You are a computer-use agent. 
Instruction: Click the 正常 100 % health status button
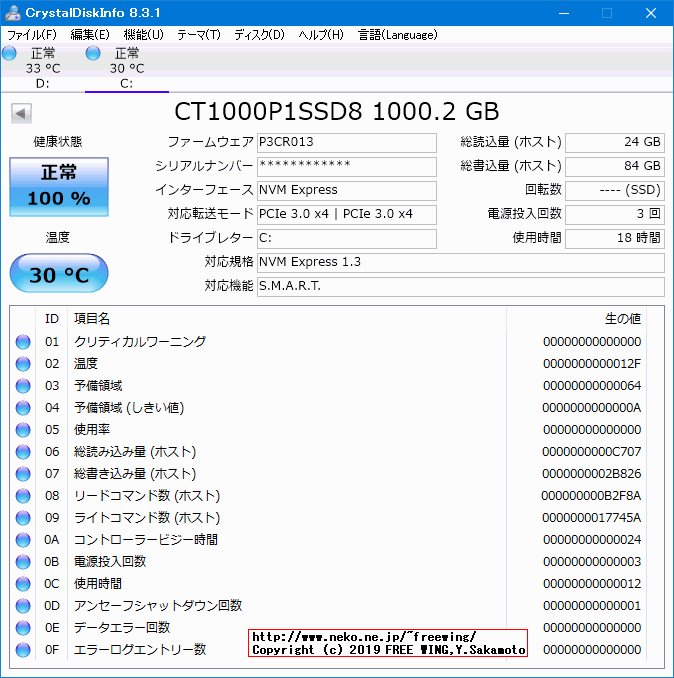(x=59, y=187)
